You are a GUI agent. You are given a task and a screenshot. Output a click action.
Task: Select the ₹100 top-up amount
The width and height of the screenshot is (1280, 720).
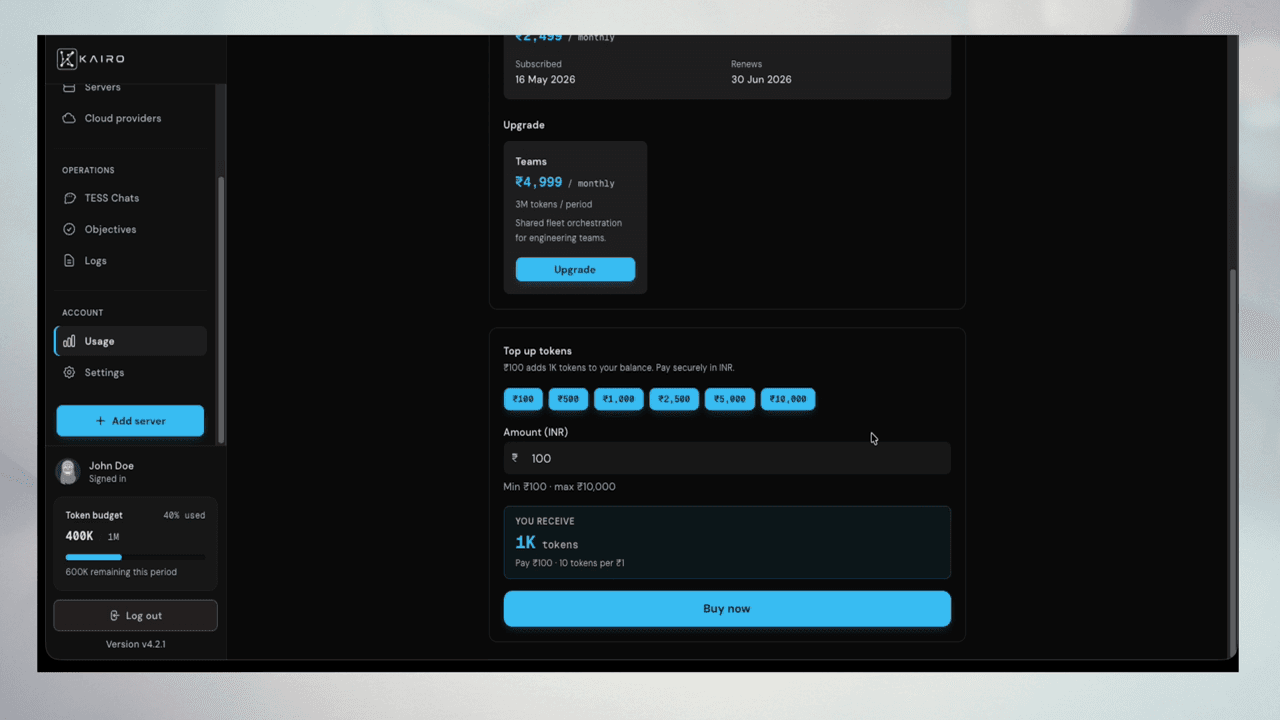pos(522,399)
